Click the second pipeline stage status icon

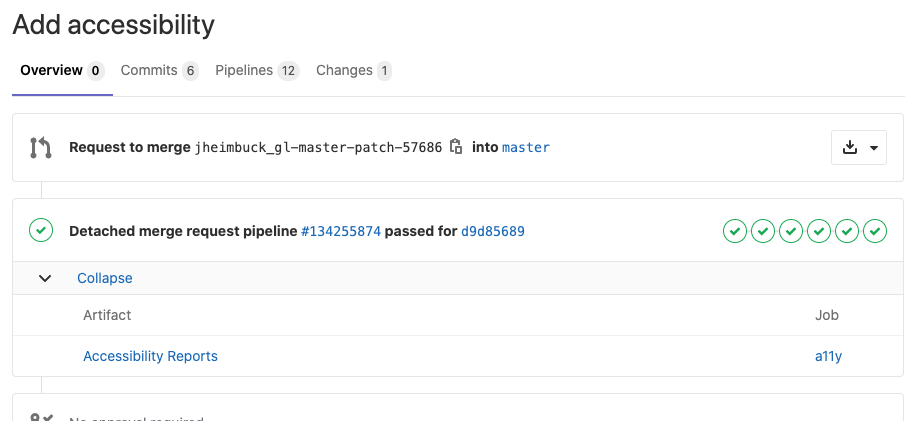[x=763, y=231]
